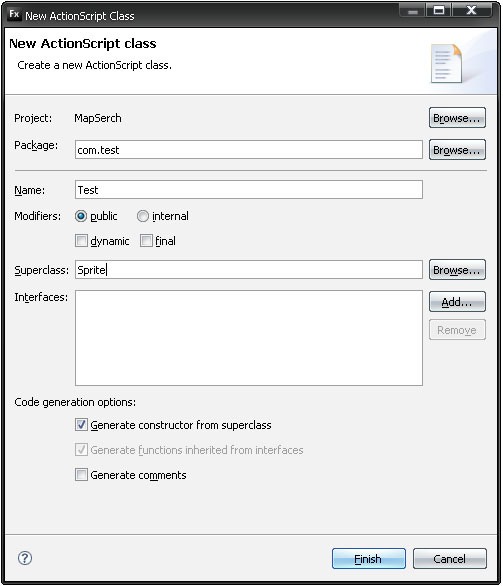
Task: Browse for a different project
Action: tap(457, 118)
